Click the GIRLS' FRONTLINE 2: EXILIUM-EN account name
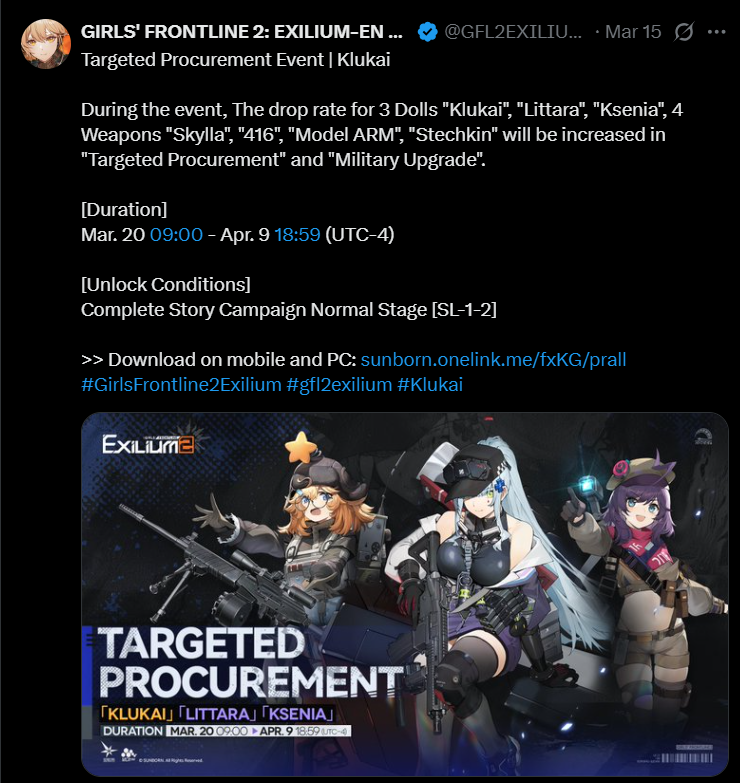 (242, 32)
